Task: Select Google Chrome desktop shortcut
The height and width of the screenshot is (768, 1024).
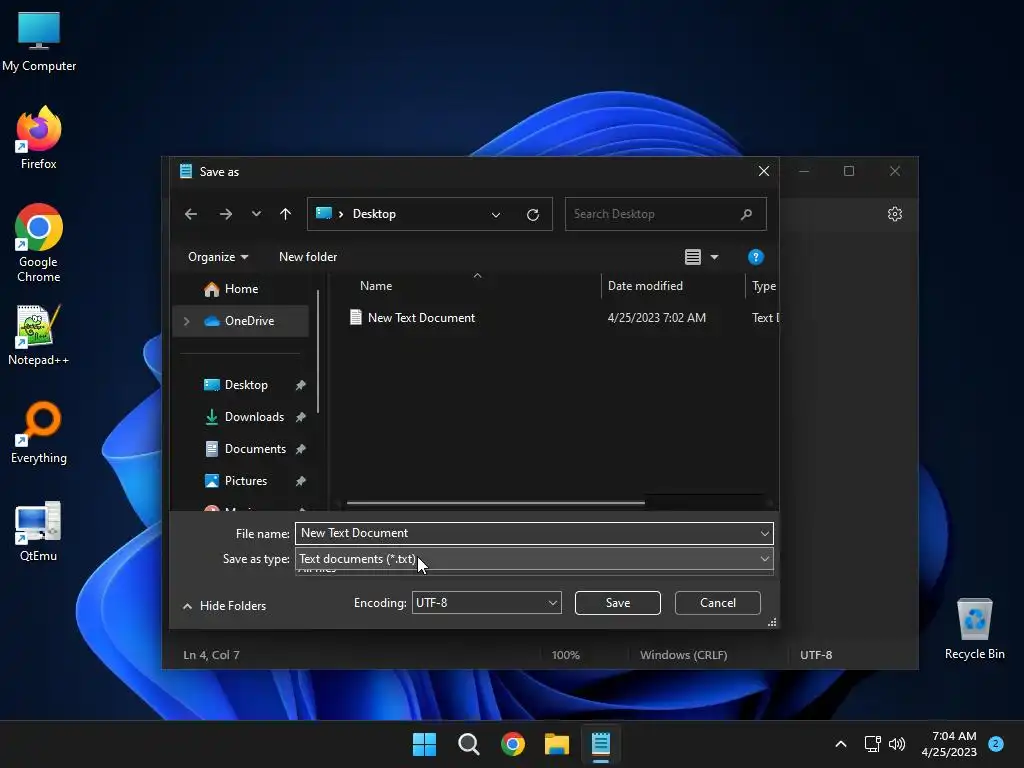Action: [x=39, y=243]
